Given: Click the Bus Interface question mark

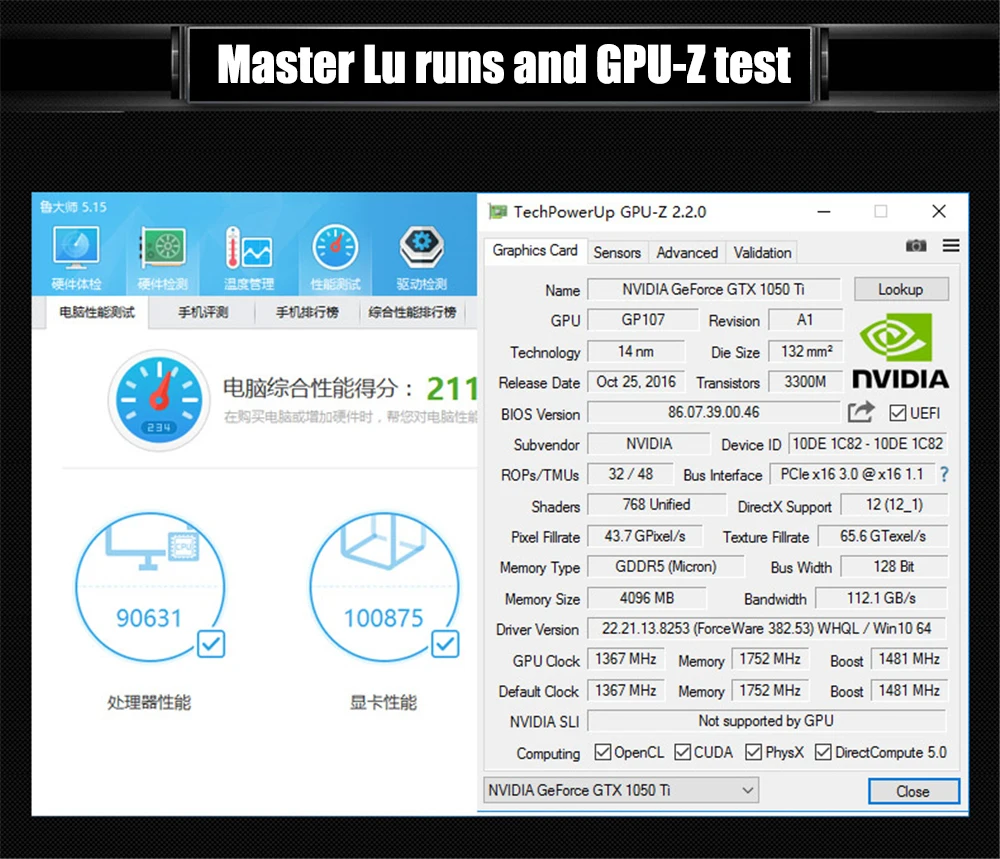Looking at the screenshot, I should pyautogui.click(x=945, y=474).
